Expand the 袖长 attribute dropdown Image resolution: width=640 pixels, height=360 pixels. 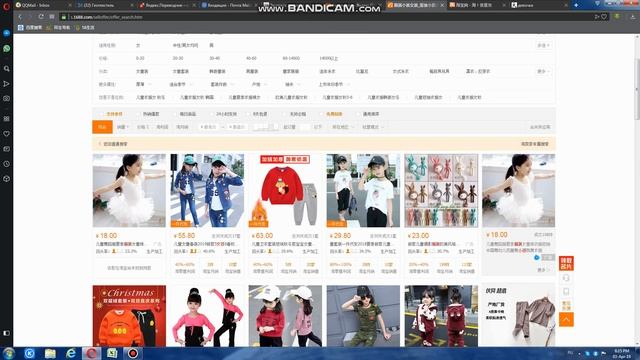[292, 84]
